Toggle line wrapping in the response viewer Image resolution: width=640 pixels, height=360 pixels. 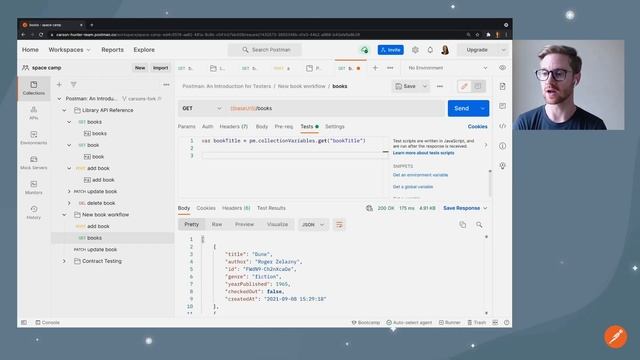pos(339,224)
